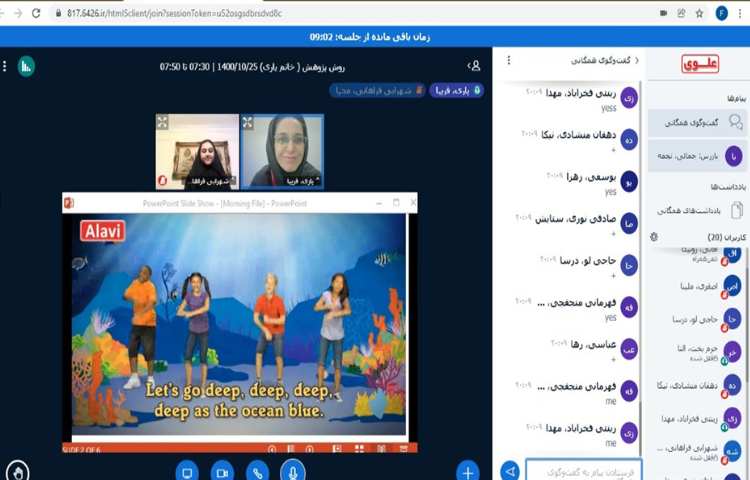Toggle the user list panel icon
Viewport: 750px width, 480px height.
pos(474,66)
